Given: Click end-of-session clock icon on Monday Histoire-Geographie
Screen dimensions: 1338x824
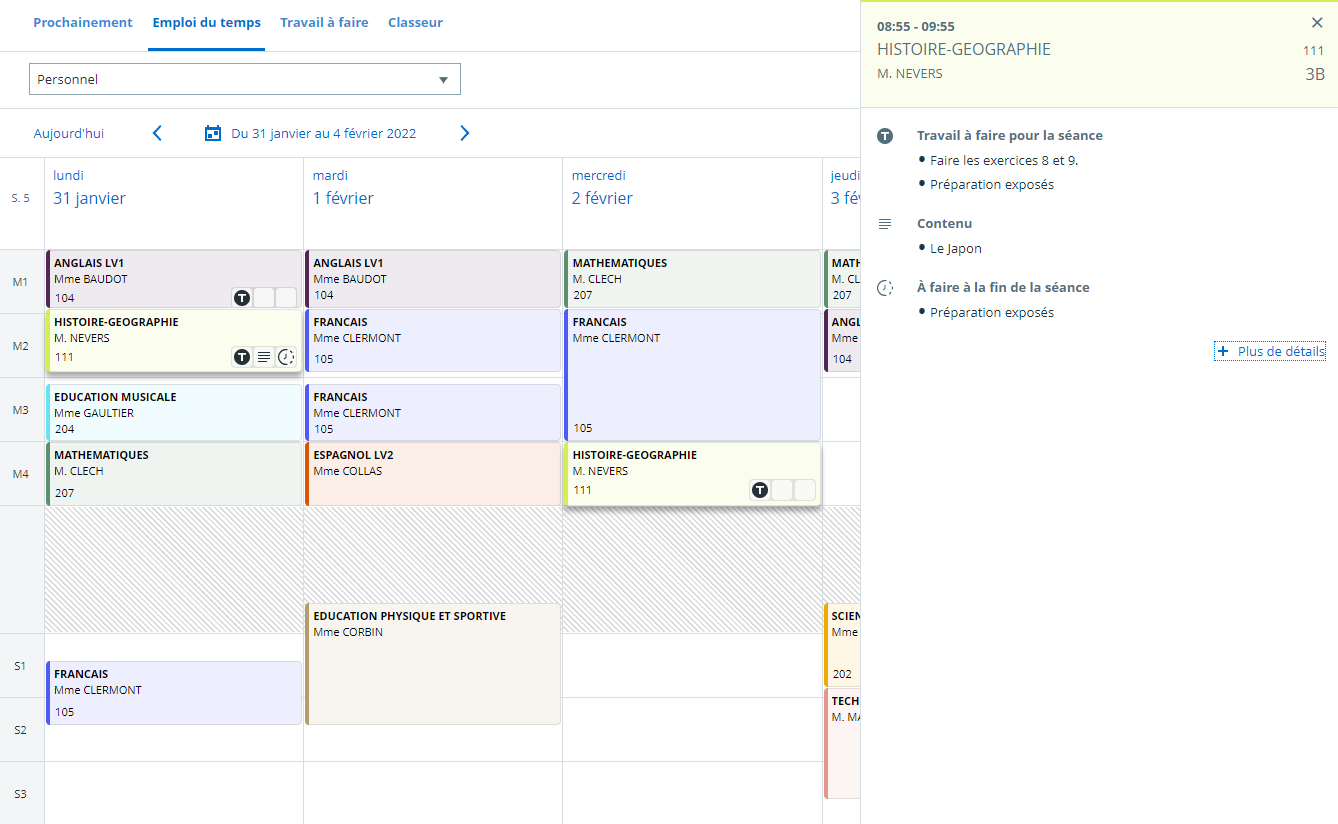Looking at the screenshot, I should (x=286, y=357).
